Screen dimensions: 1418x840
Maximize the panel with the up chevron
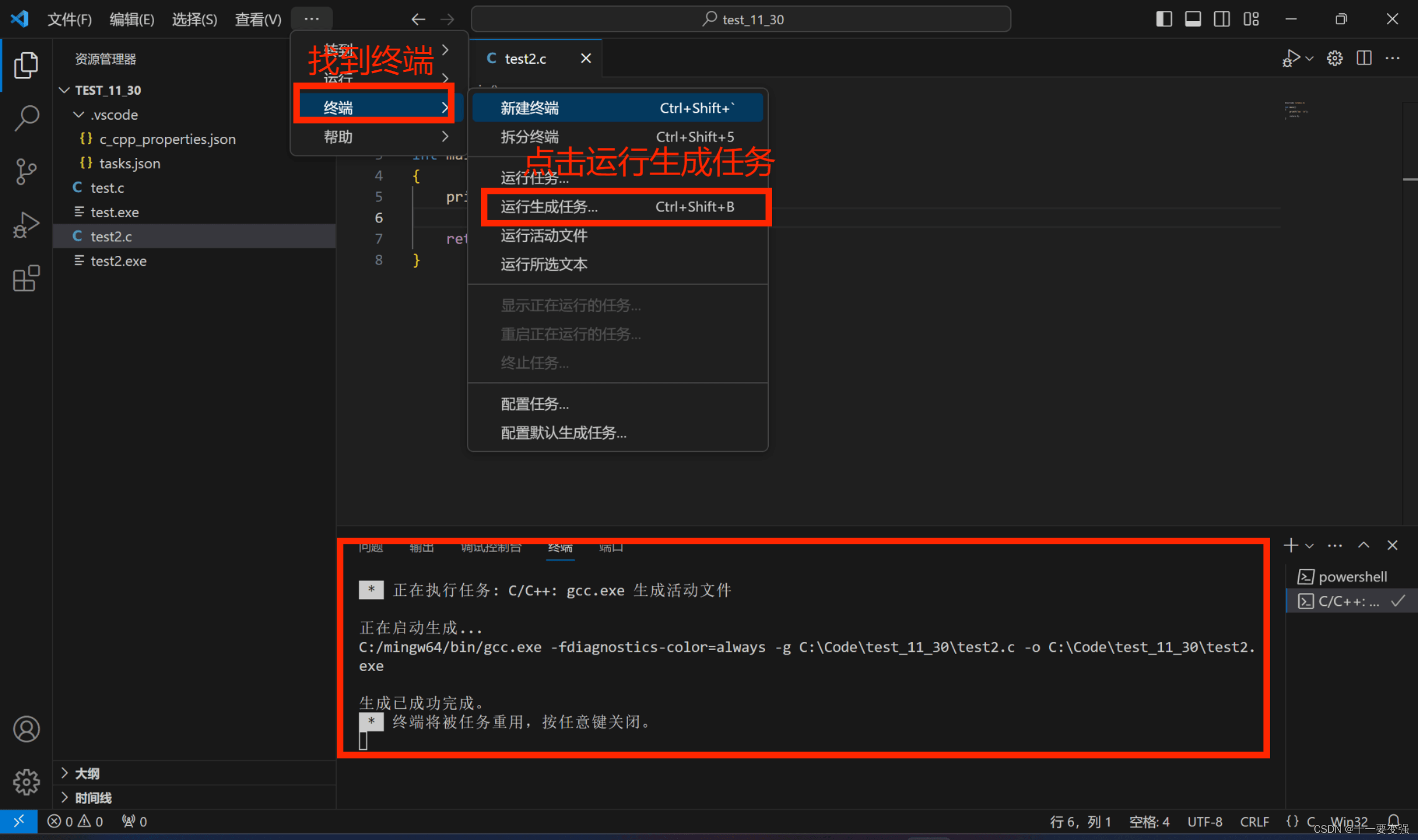coord(1364,545)
